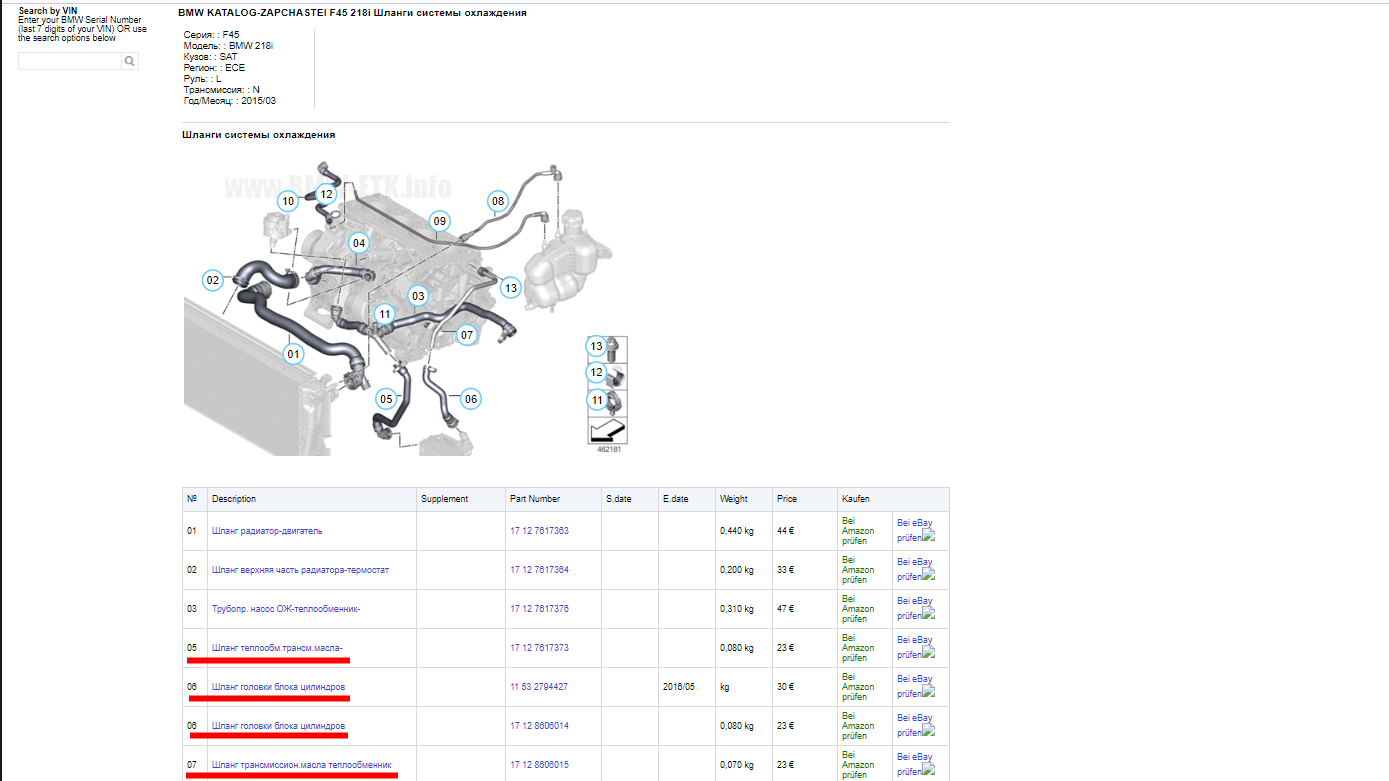Click legend thumbnail of clamp 11
Image resolution: width=1389 pixels, height=781 pixels.
click(x=607, y=403)
